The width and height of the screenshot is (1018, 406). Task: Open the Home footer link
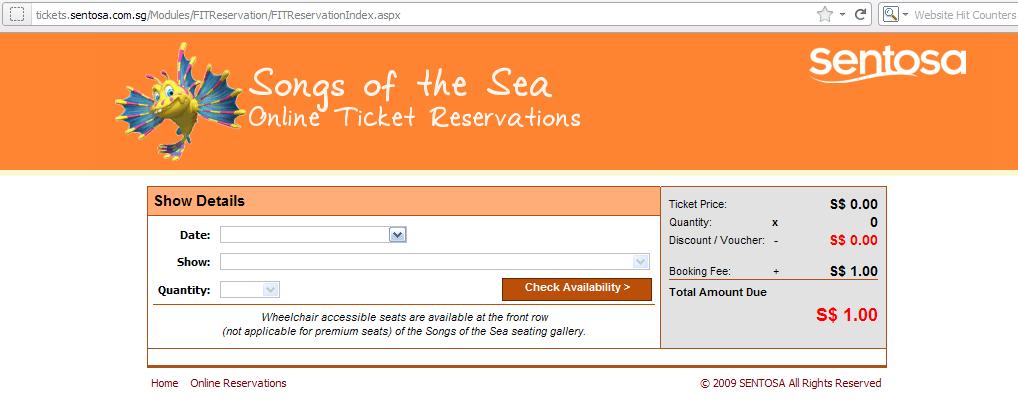pyautogui.click(x=164, y=383)
